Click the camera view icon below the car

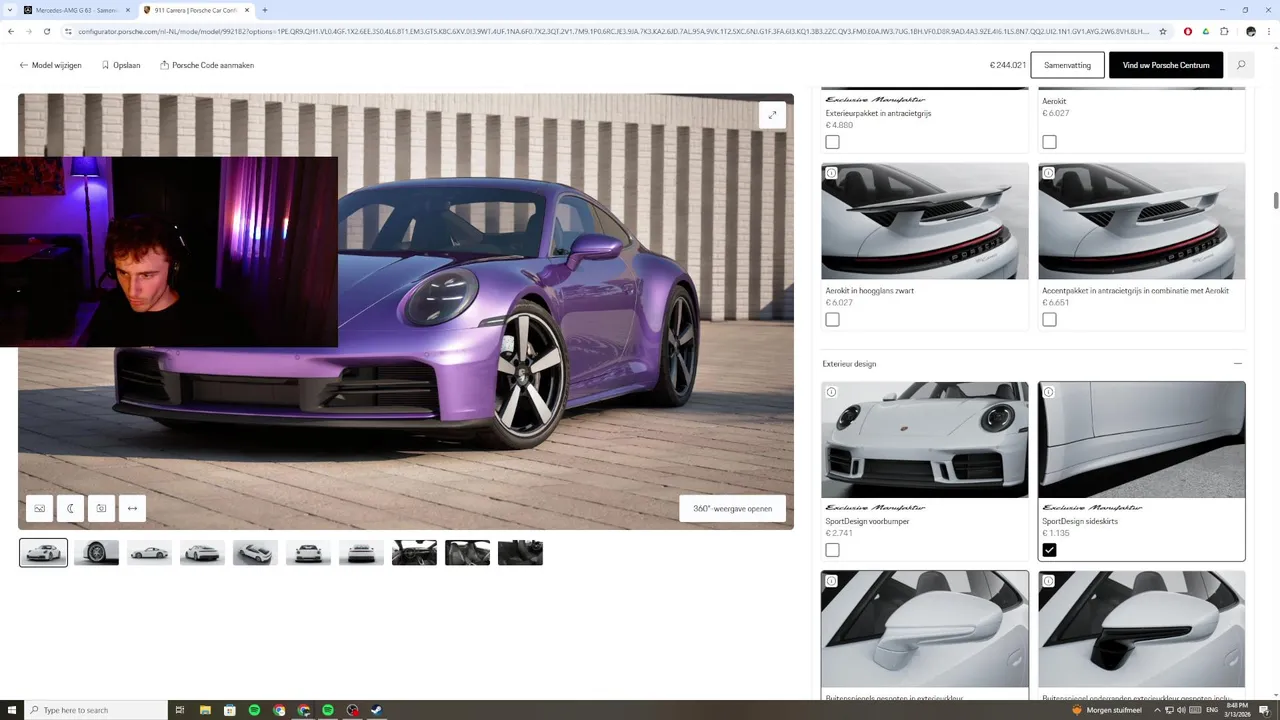(x=101, y=508)
